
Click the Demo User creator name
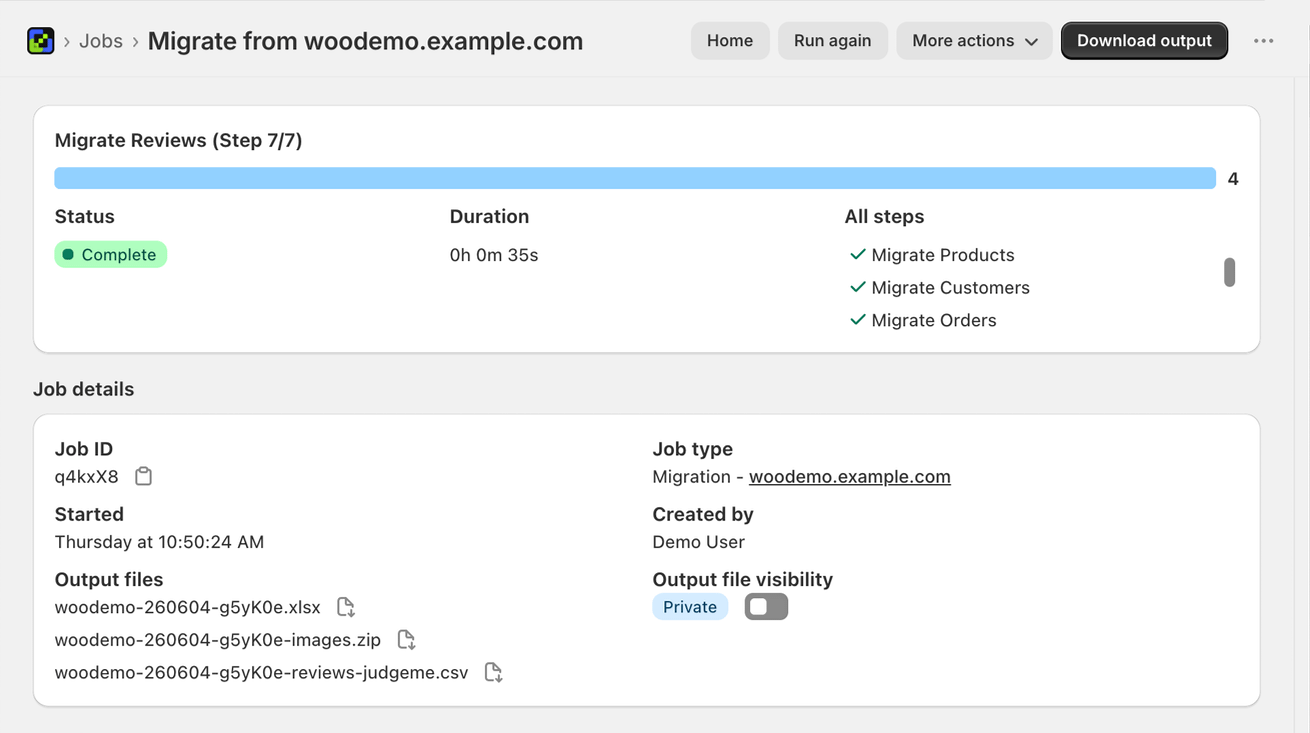point(699,542)
